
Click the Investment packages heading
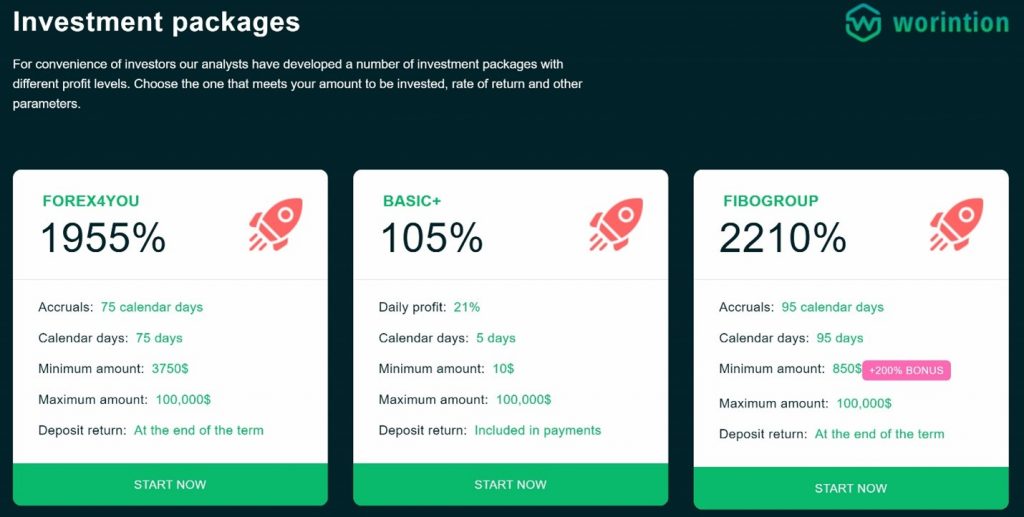(157, 22)
